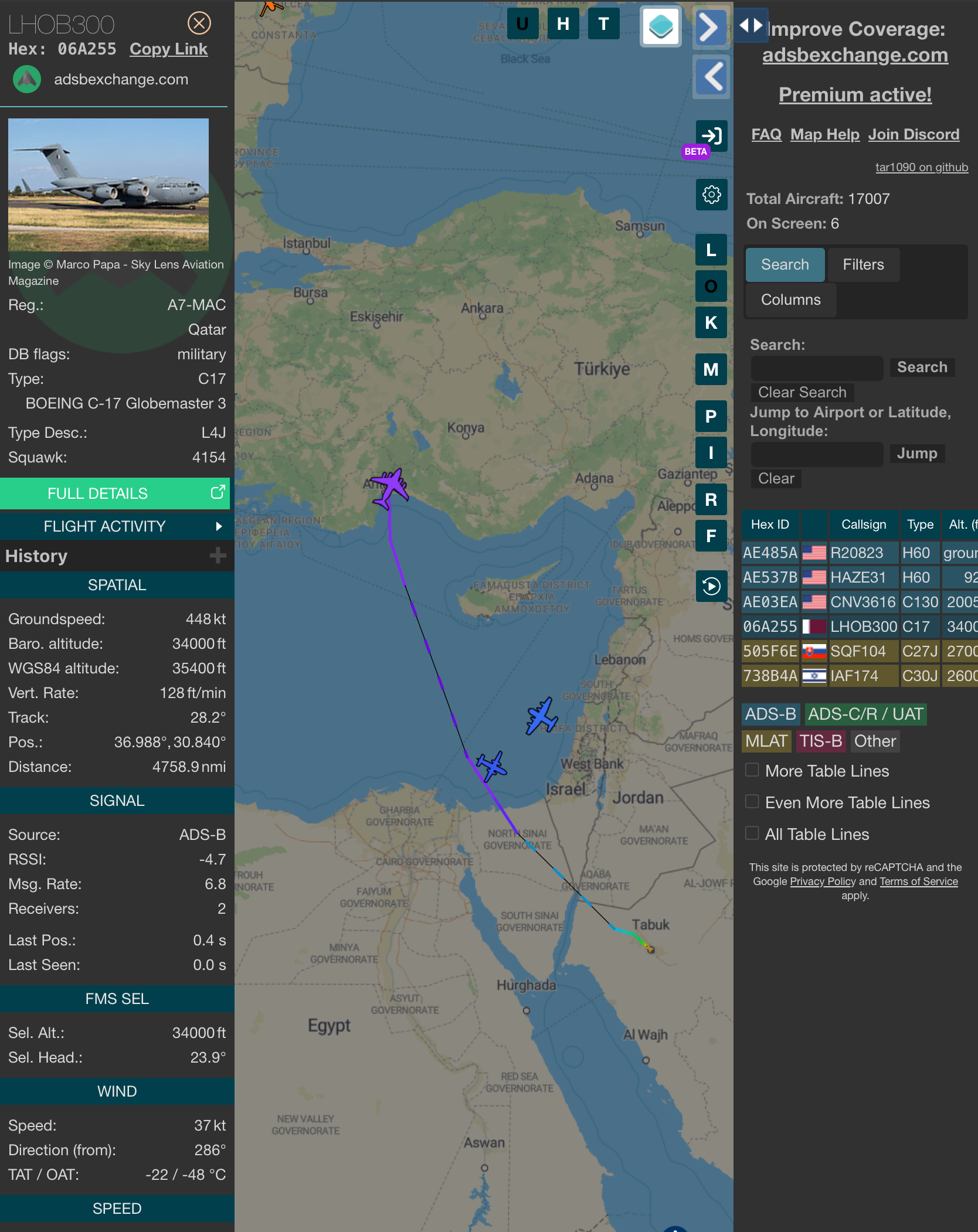Click the Copy Link link
The height and width of the screenshot is (1232, 978).
(168, 49)
